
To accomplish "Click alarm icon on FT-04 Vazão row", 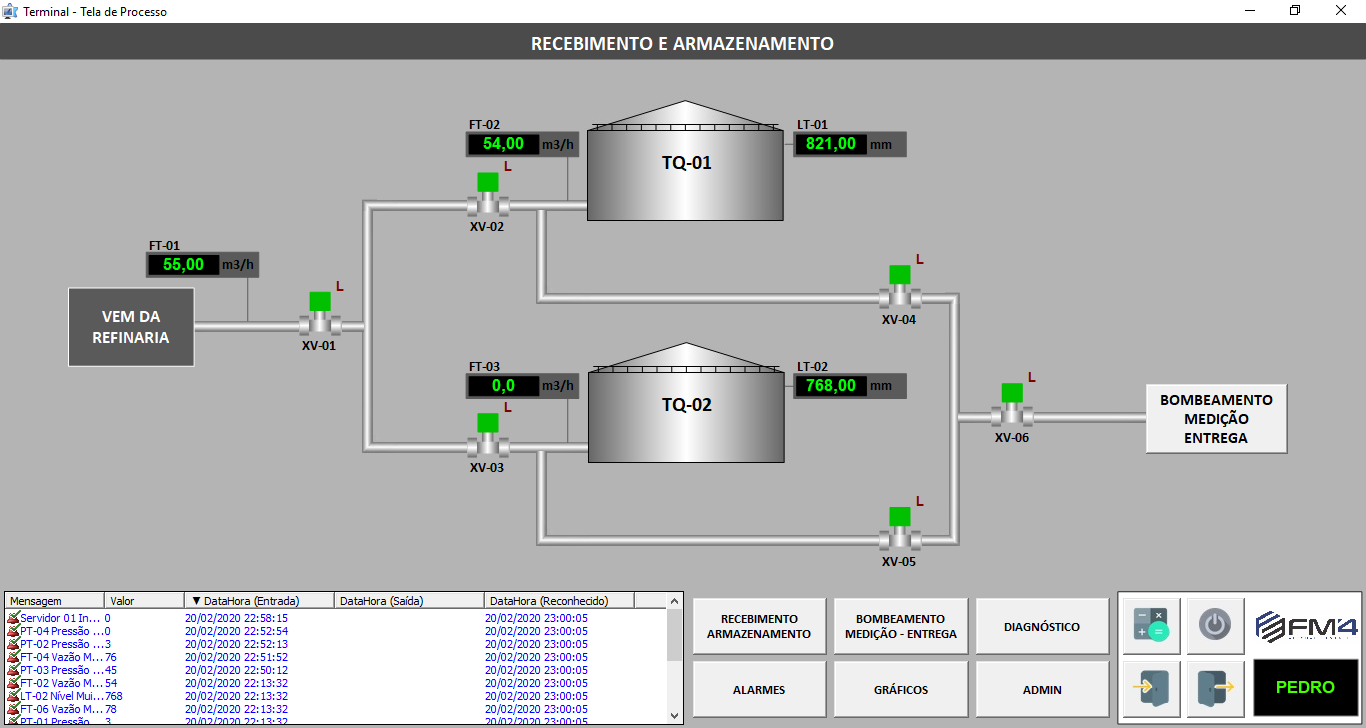I will (x=13, y=657).
